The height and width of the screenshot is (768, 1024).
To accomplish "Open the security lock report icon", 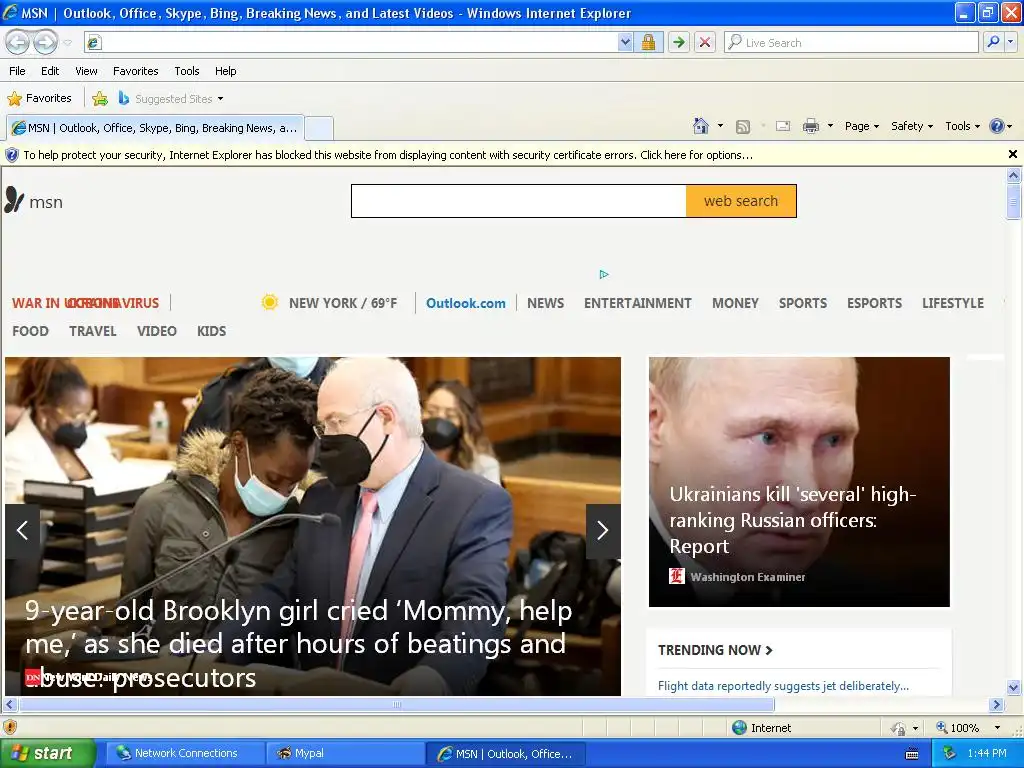I will 648,42.
